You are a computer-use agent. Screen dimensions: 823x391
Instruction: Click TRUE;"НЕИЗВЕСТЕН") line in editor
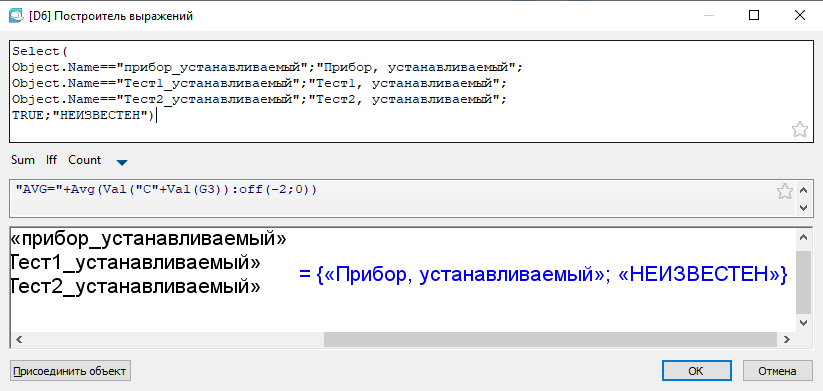click(x=83, y=116)
